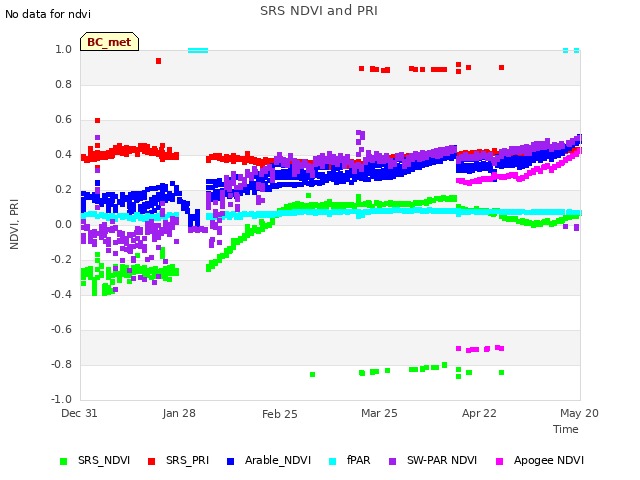This screenshot has height=480, width=640.
Task: Toggle the SRS_NDVI series label
Action: [x=104, y=460]
